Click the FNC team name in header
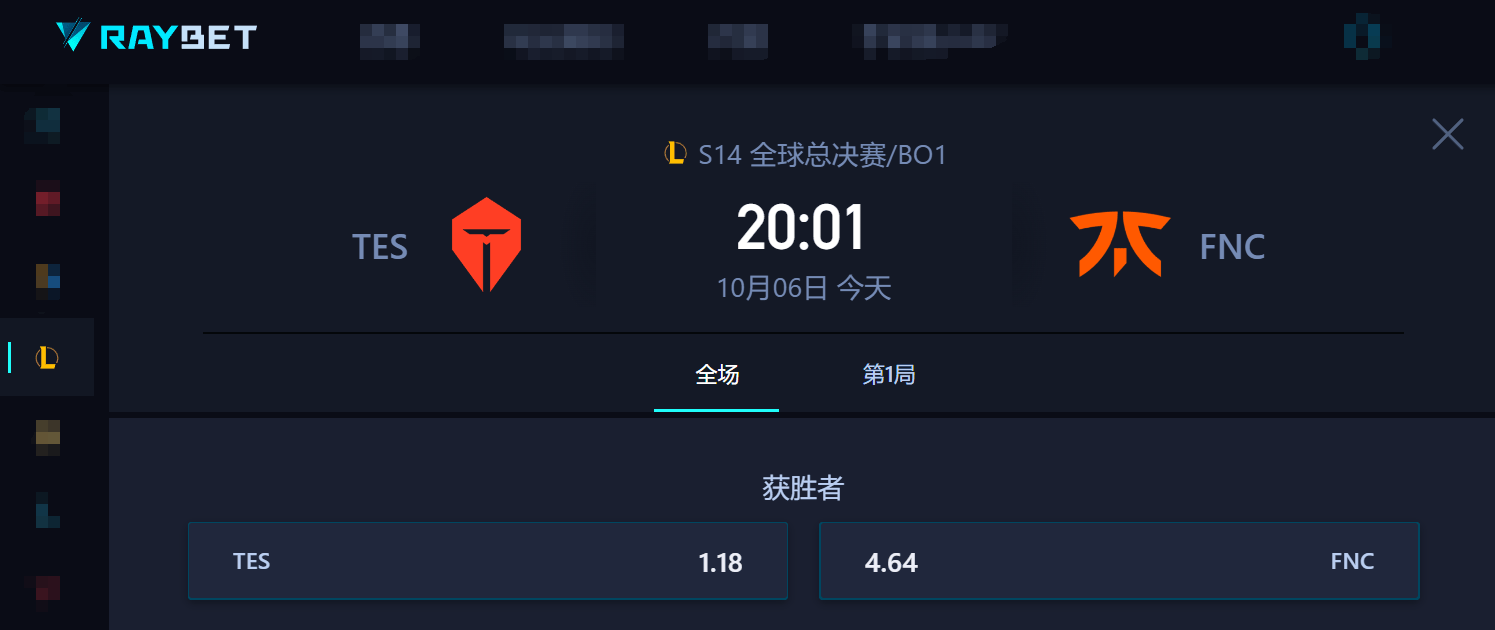Image resolution: width=1495 pixels, height=630 pixels. tap(1232, 246)
